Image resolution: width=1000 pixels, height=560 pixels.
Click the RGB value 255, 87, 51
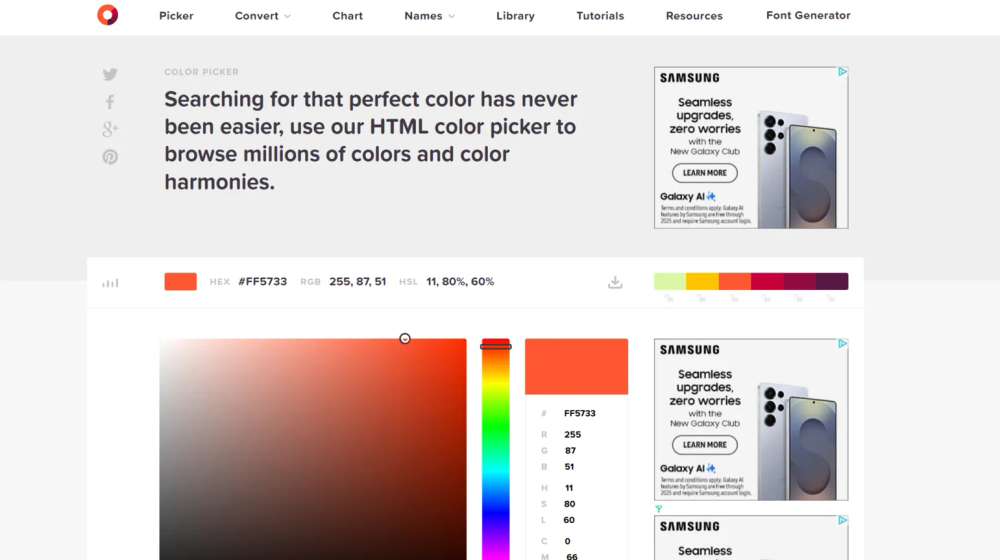point(358,281)
